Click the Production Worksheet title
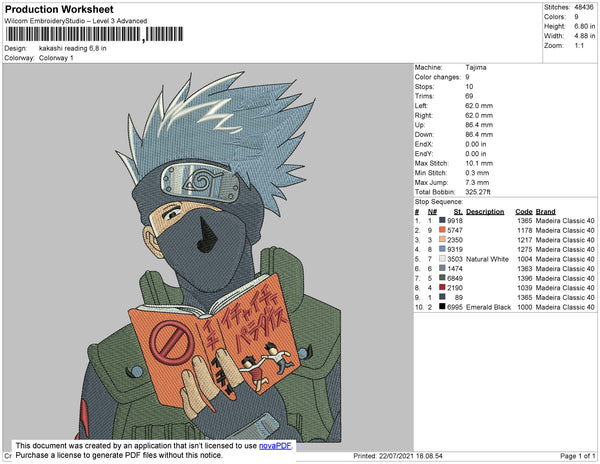600x464 pixels. click(x=59, y=10)
